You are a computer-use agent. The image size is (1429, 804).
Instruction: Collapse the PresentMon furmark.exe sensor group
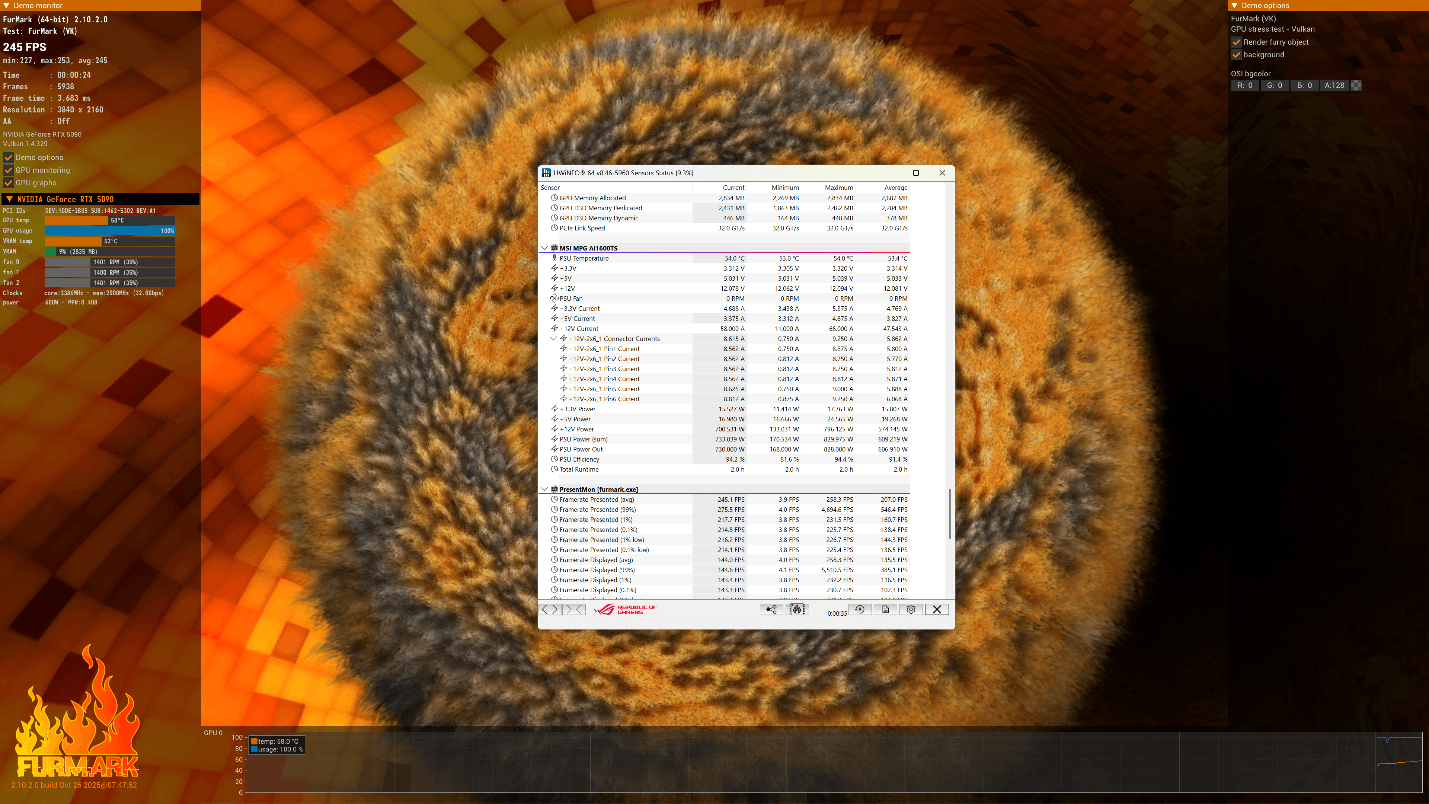pyautogui.click(x=545, y=489)
